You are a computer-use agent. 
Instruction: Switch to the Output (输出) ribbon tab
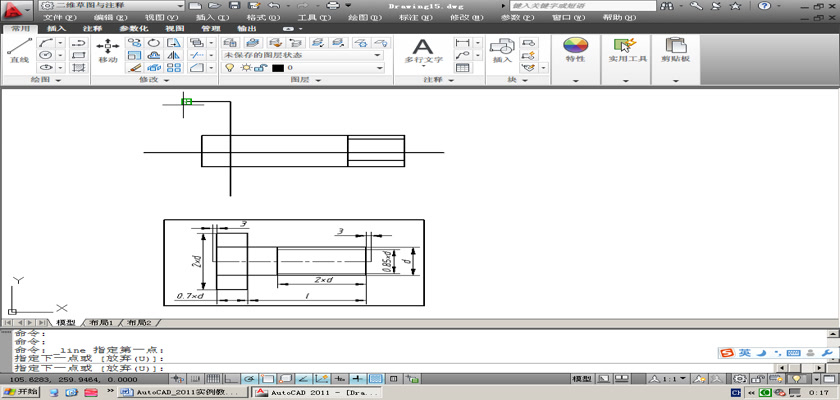click(245, 28)
